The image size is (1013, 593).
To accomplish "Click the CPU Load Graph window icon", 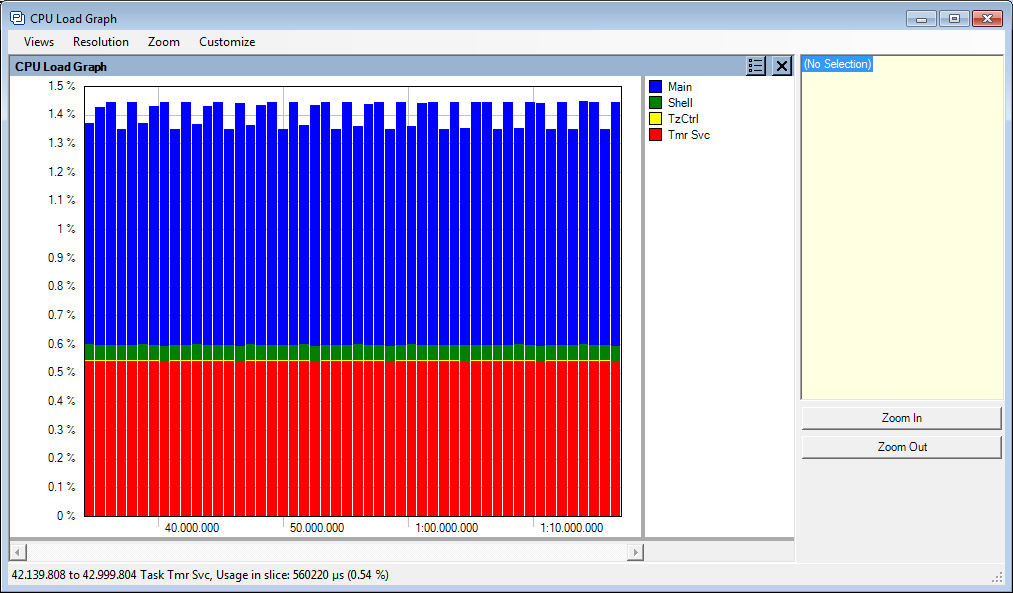I will (x=17, y=18).
